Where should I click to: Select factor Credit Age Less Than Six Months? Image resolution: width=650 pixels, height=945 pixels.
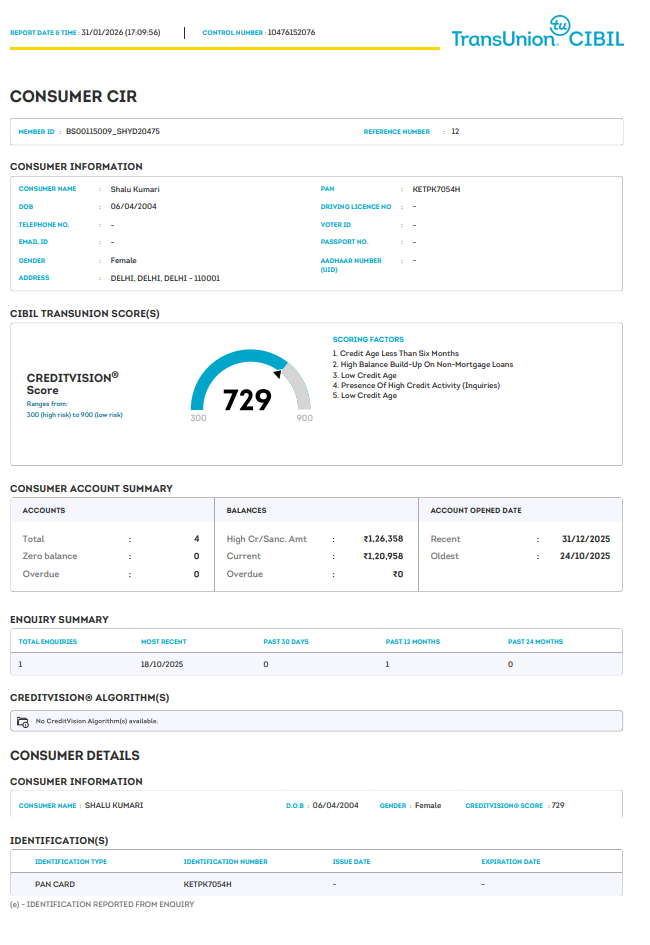tap(399, 354)
